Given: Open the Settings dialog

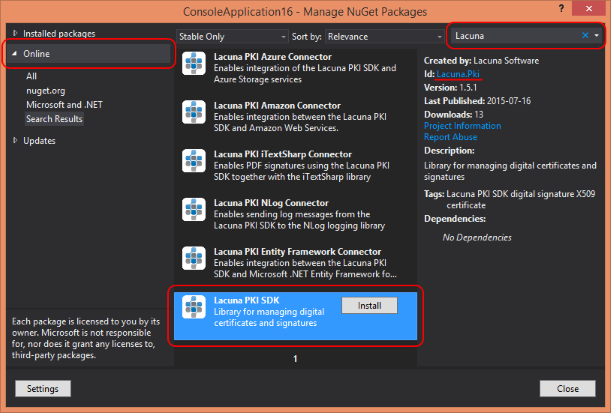Looking at the screenshot, I should pos(43,388).
